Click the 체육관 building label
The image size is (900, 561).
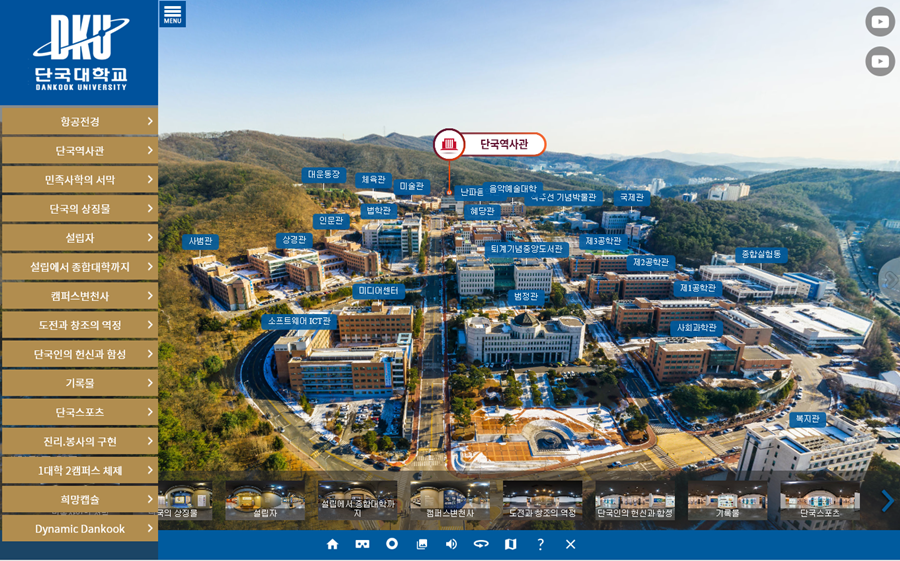pyautogui.click(x=373, y=180)
